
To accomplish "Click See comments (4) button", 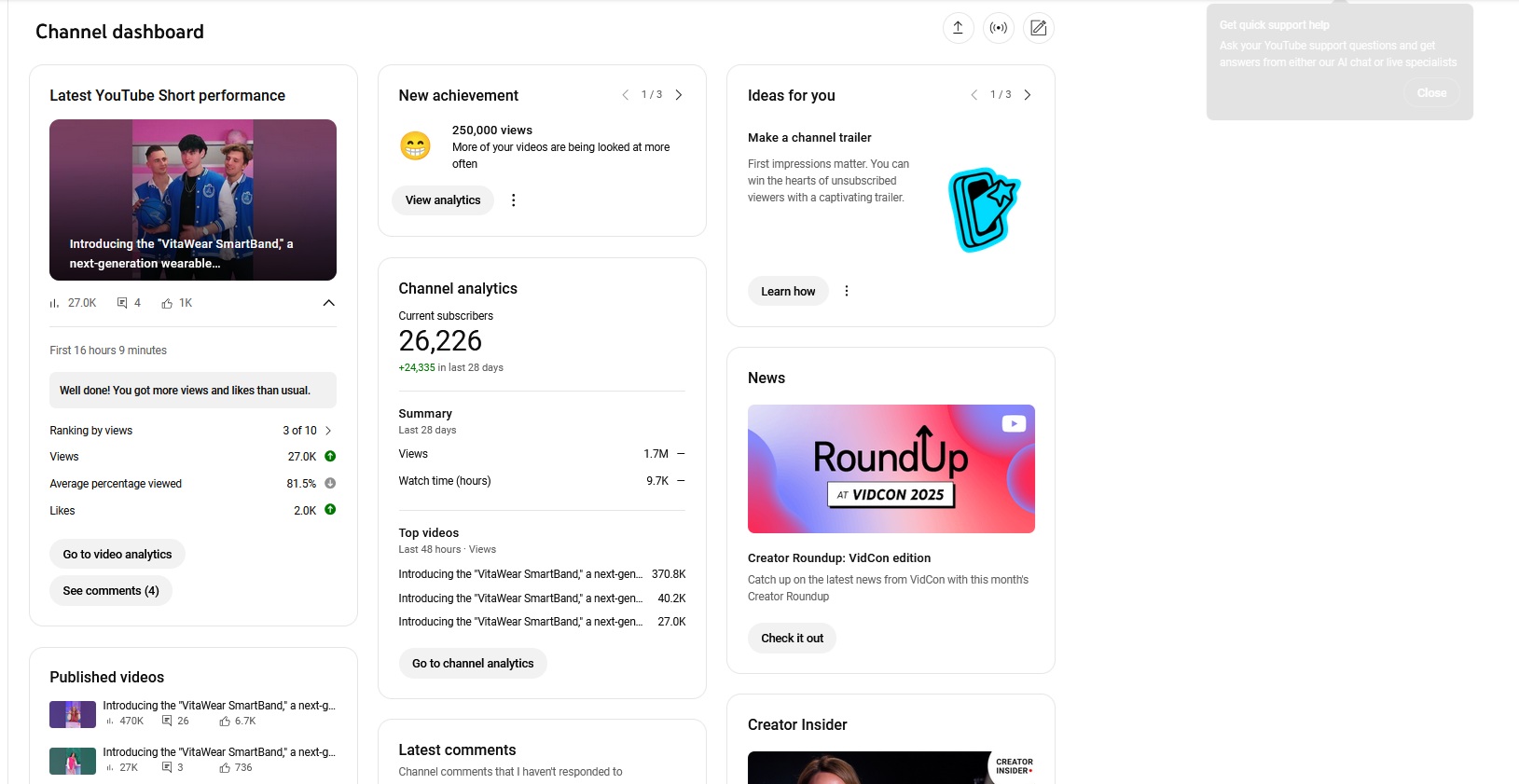I will point(111,591).
